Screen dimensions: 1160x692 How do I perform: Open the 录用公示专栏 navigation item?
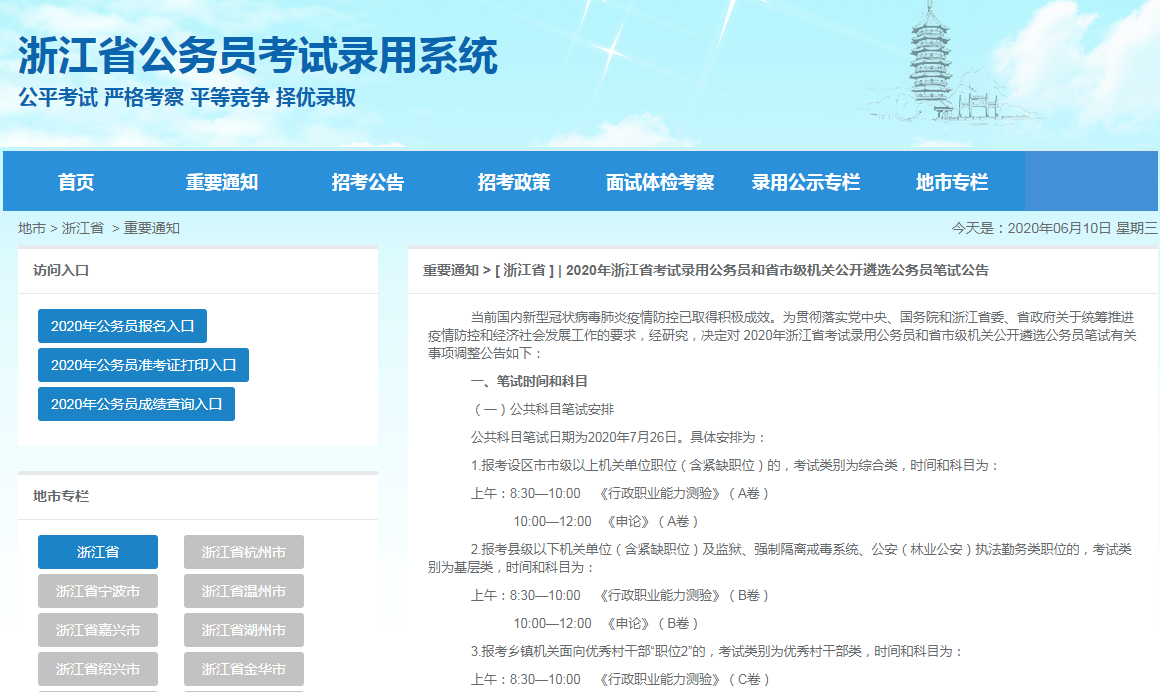click(x=806, y=182)
